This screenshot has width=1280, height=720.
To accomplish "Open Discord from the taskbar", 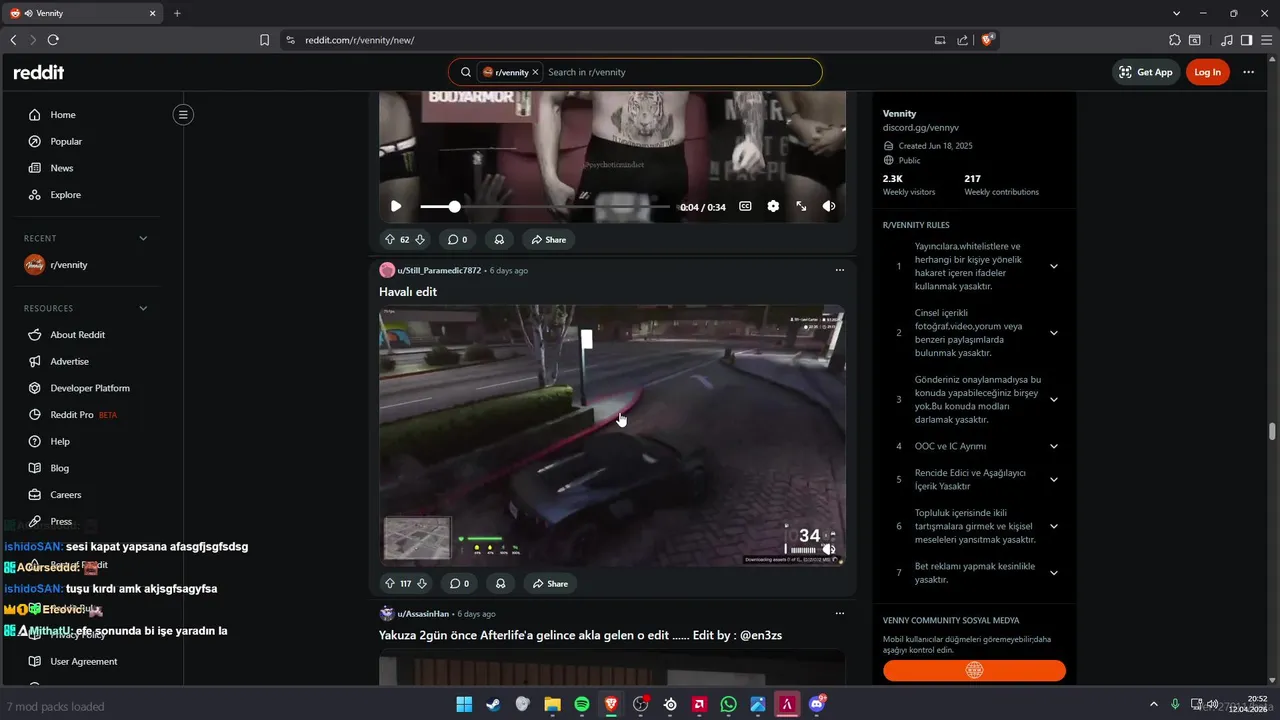I will point(817,704).
